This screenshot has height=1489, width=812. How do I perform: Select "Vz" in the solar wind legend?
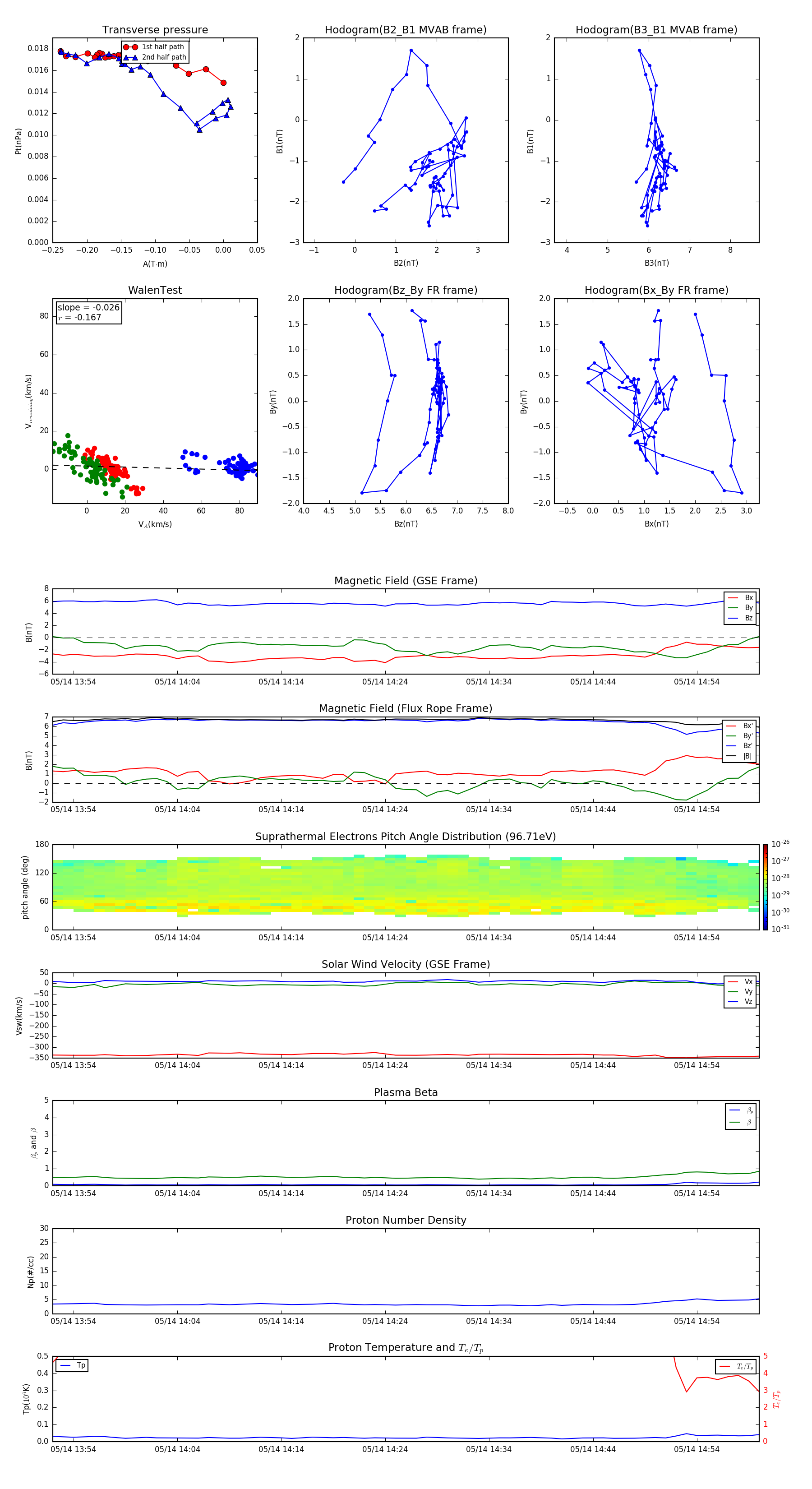740,1002
